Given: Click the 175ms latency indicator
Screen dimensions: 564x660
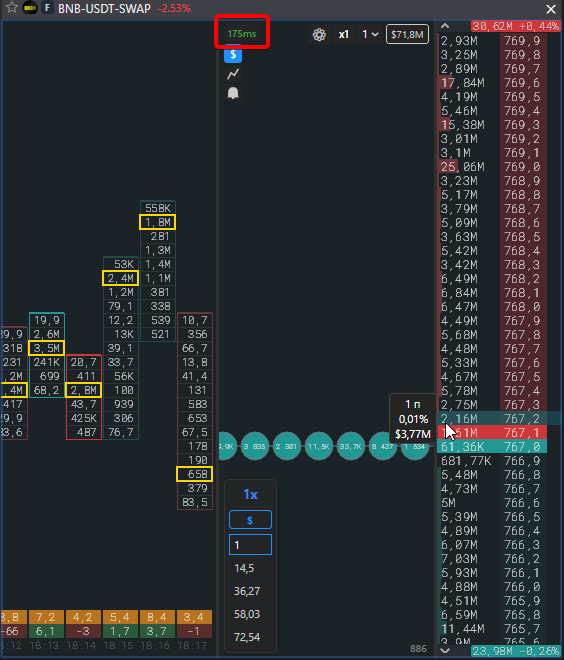Looking at the screenshot, I should (242, 34).
